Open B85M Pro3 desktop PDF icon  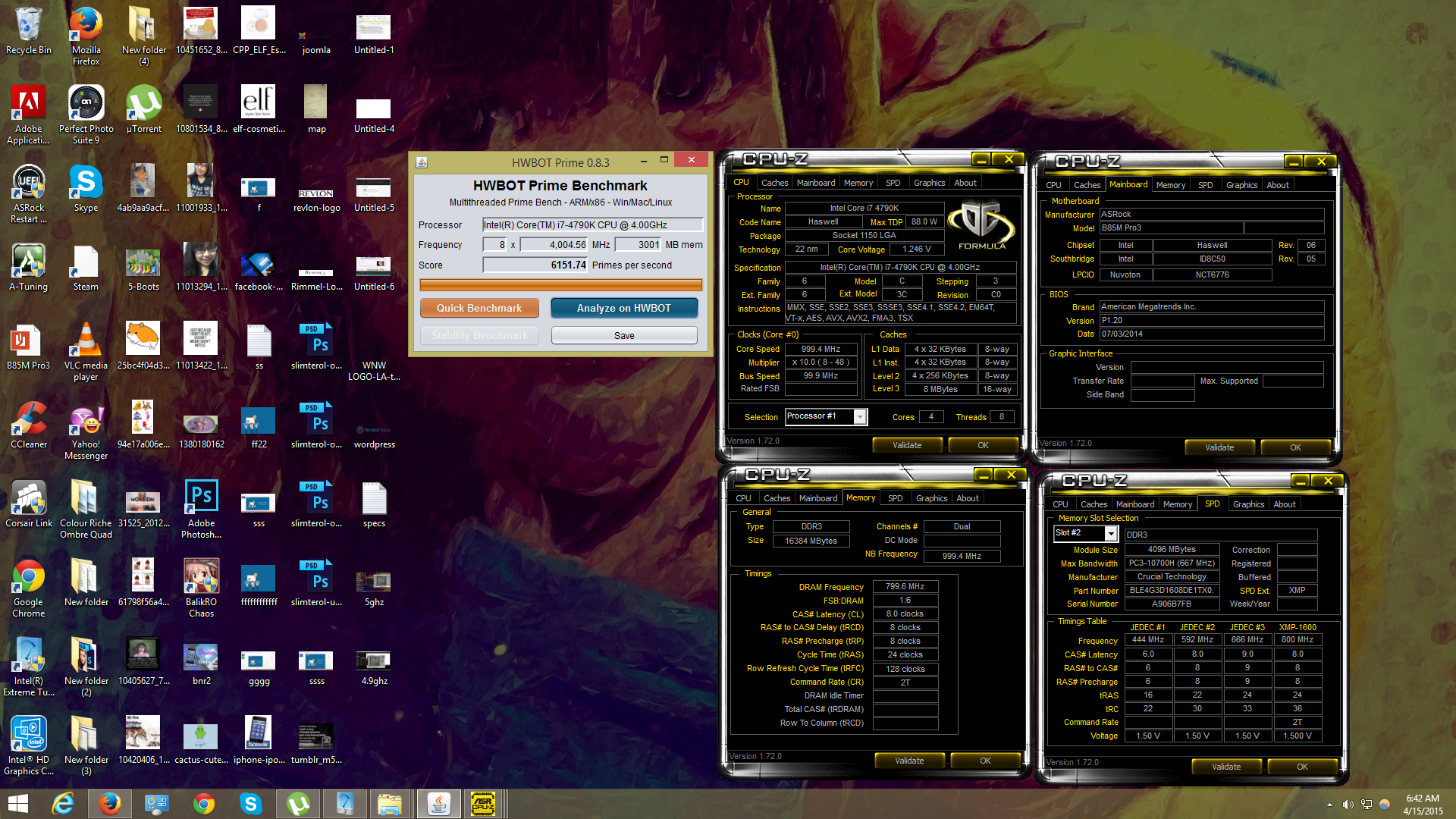point(29,346)
